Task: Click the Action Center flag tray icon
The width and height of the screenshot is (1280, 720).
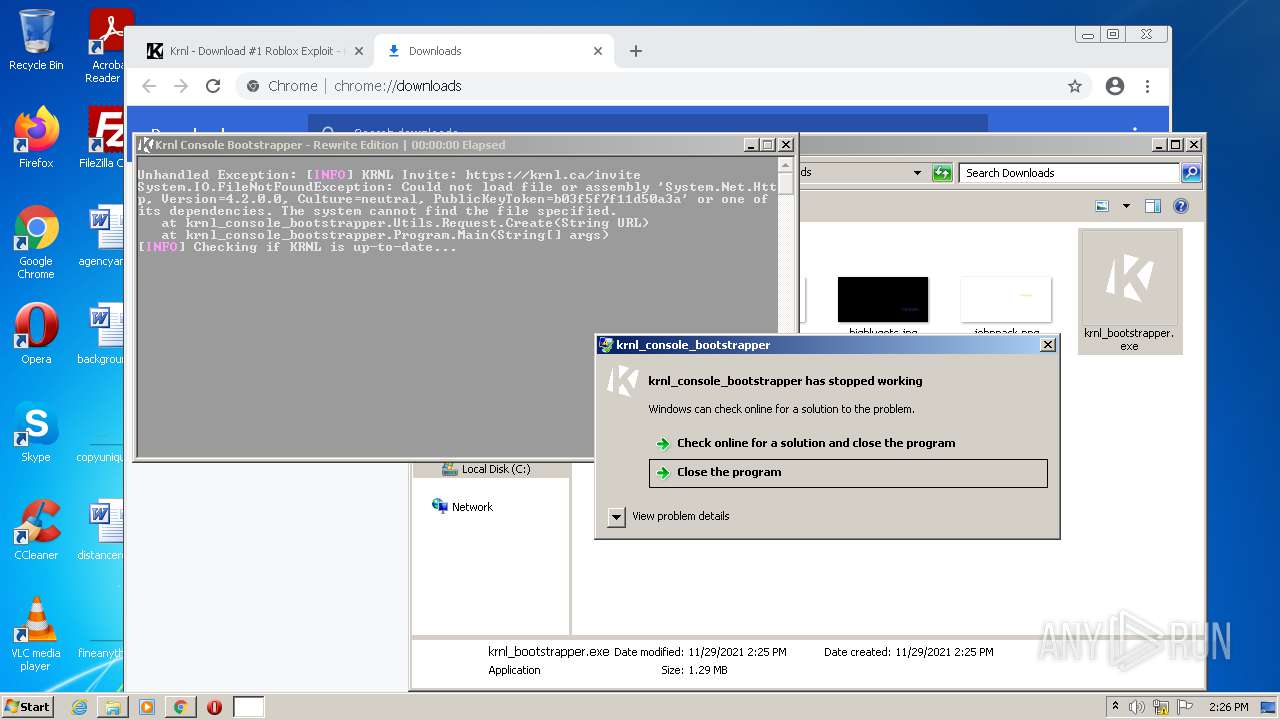Action: tap(1184, 707)
